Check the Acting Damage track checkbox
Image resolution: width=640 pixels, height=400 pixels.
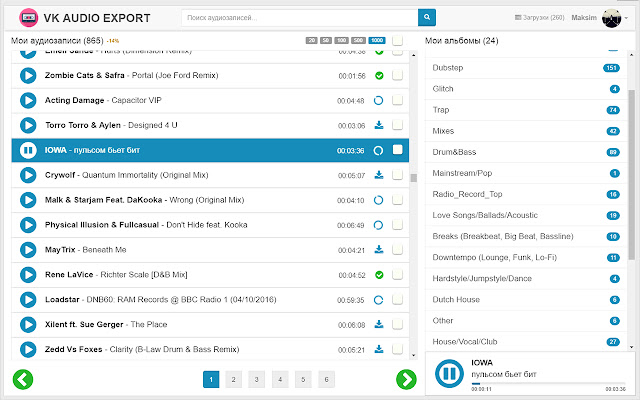pyautogui.click(x=397, y=100)
